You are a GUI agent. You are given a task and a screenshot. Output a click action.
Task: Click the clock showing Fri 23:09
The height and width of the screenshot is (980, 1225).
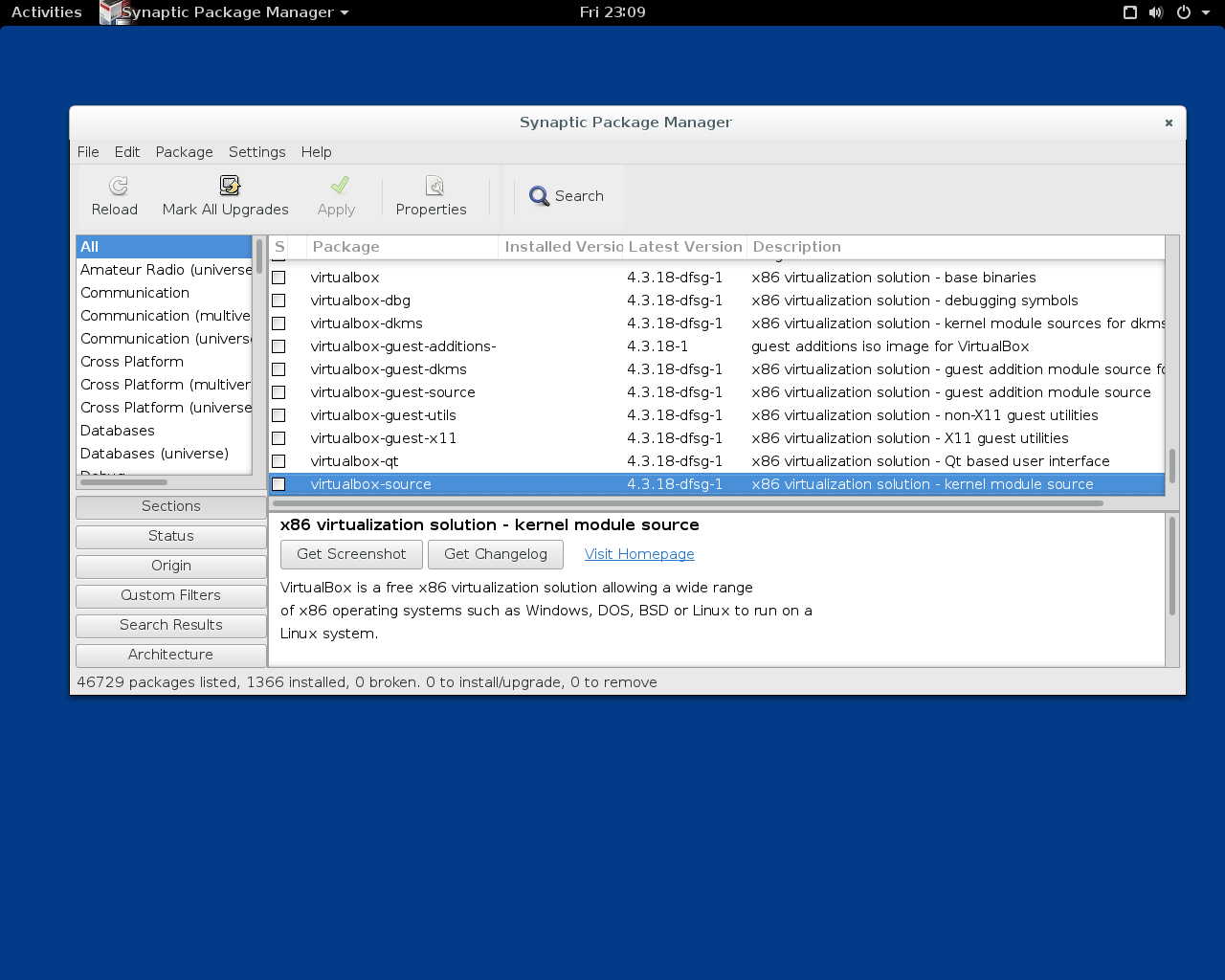(x=612, y=12)
